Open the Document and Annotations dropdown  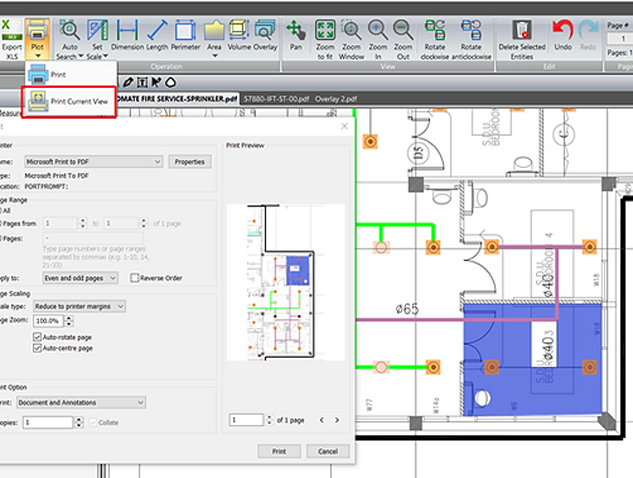pos(86,403)
